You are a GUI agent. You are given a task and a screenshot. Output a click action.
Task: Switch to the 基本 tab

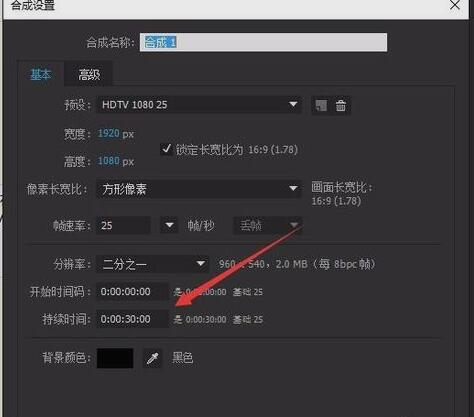pyautogui.click(x=41, y=74)
